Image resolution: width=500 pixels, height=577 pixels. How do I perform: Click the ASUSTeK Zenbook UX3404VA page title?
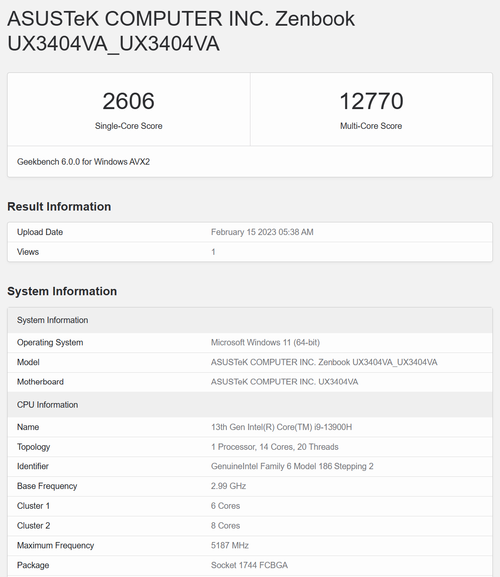tap(181, 31)
